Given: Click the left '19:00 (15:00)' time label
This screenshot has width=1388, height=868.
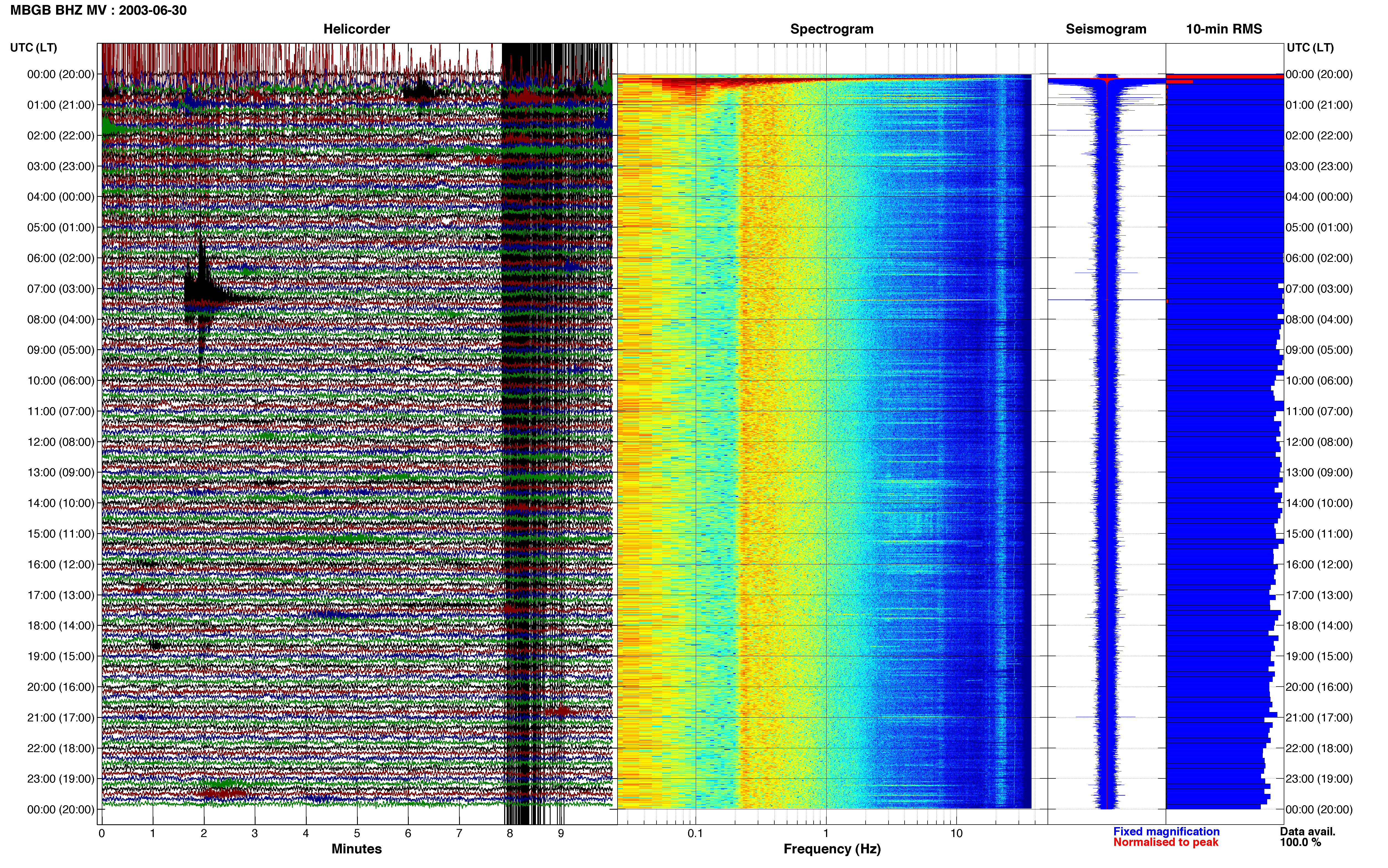Looking at the screenshot, I should pyautogui.click(x=61, y=656).
